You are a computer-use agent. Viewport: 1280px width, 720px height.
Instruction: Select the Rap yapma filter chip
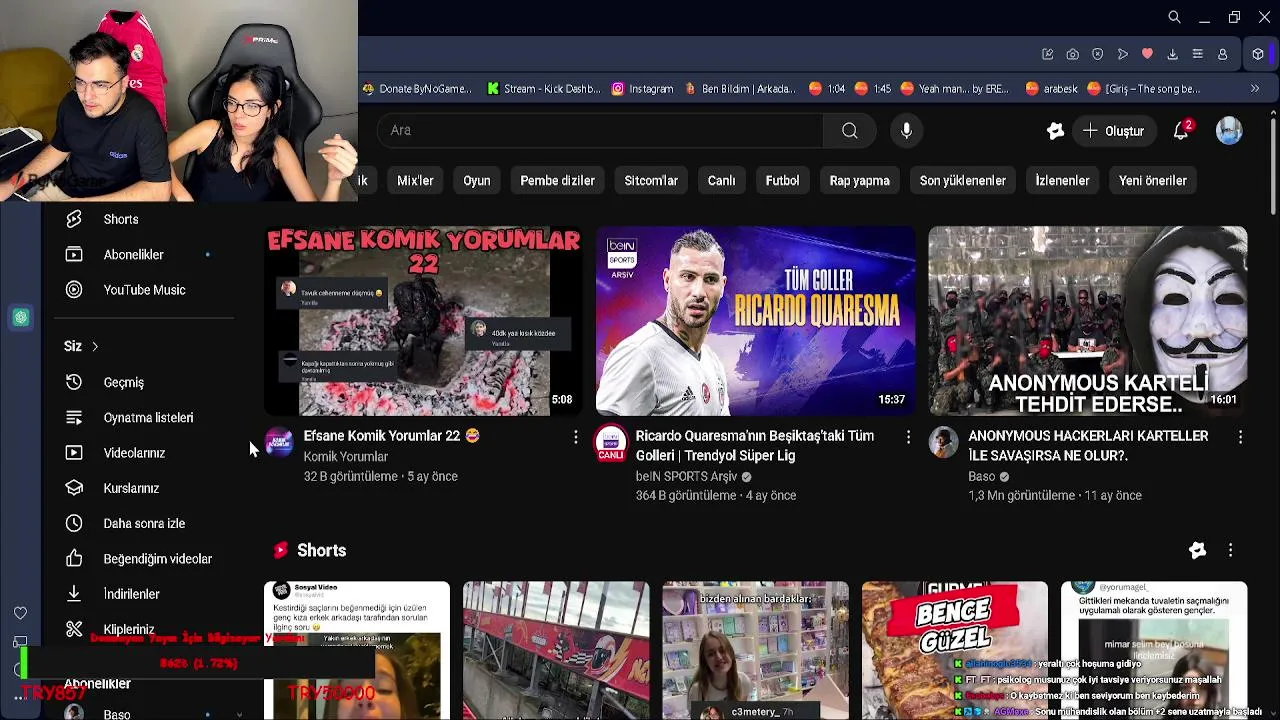pos(859,181)
